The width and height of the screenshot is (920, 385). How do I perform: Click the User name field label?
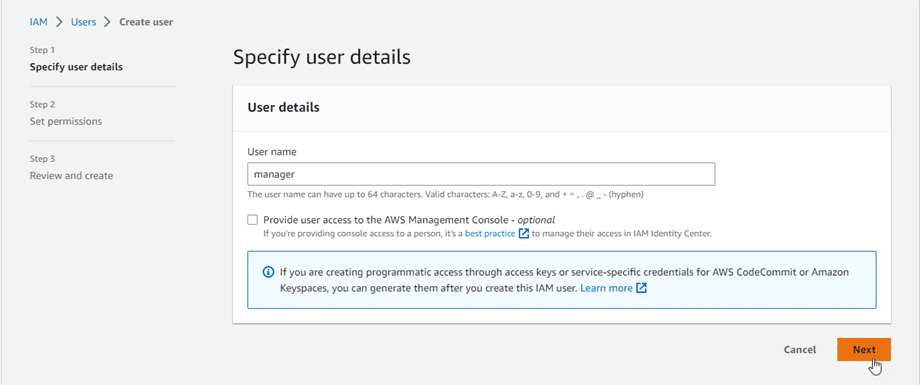(x=272, y=151)
